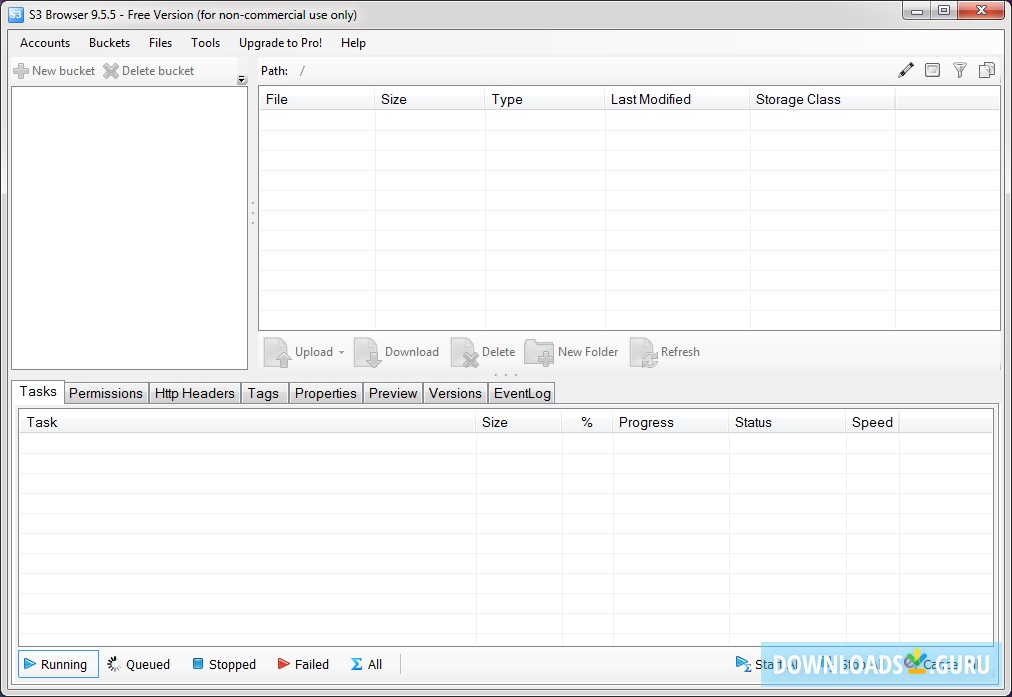Screen dimensions: 1012x697
Task: Click the square window icon beside the pencil
Action: pos(933,70)
